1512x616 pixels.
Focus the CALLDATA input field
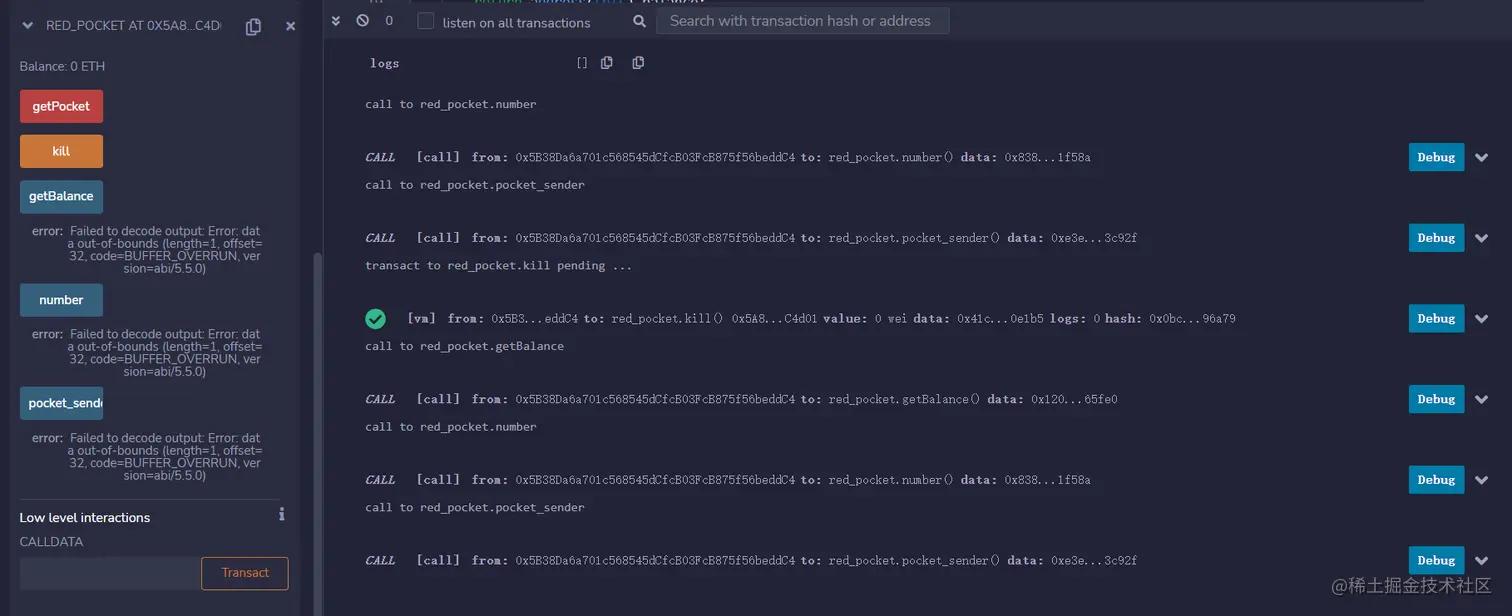(110, 573)
